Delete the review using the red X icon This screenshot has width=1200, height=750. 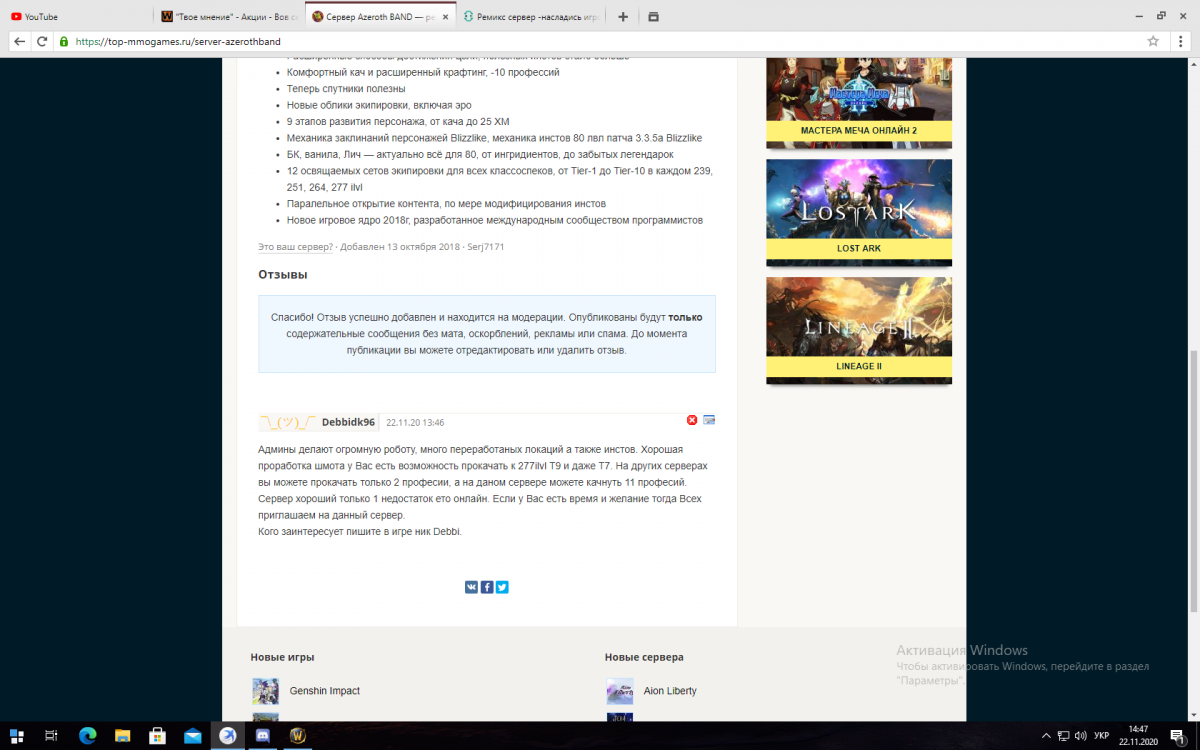[690, 420]
